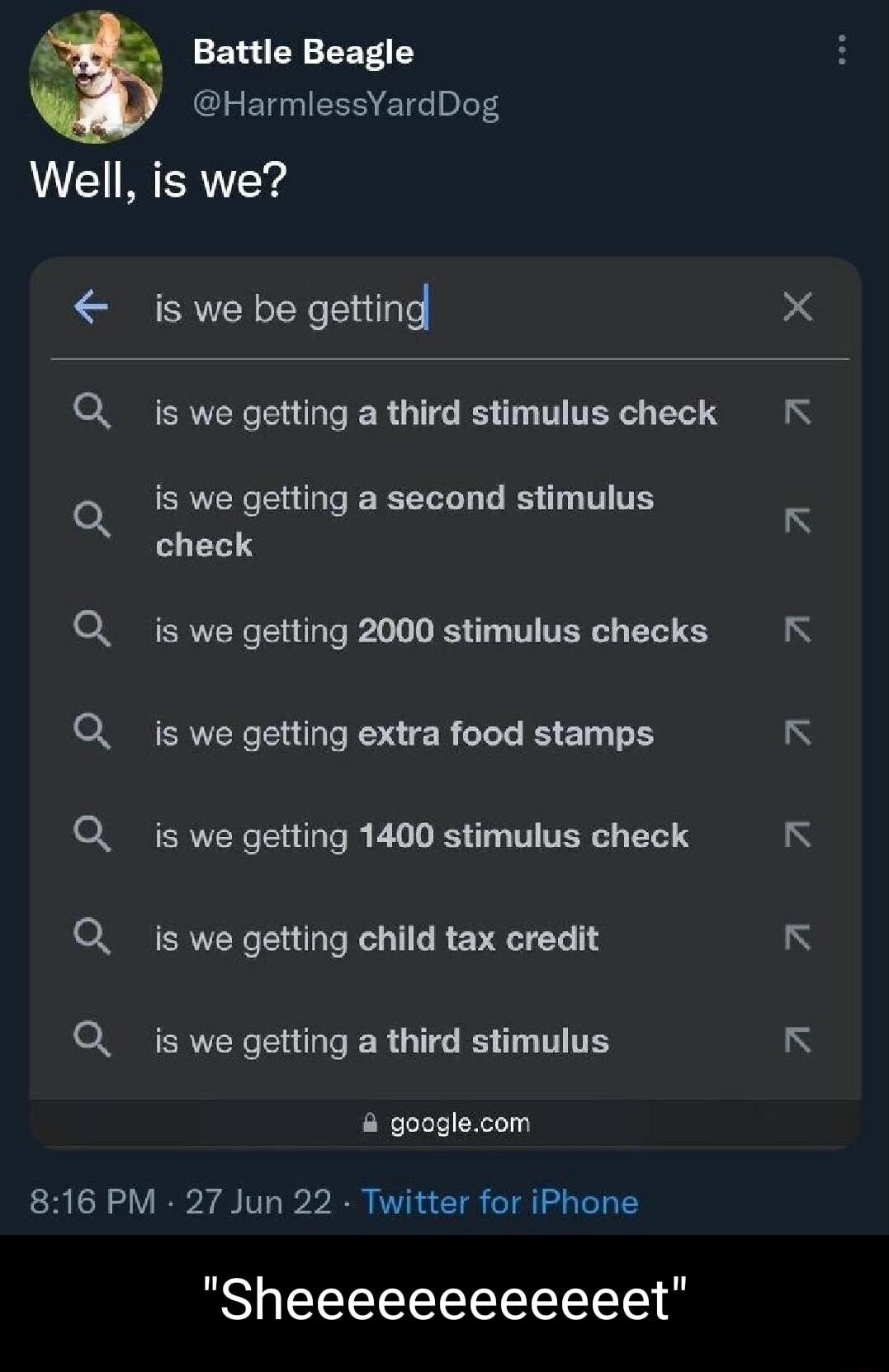Image resolution: width=889 pixels, height=1372 pixels.
Task: Click the fill arrow beside 'is we getting 1400 stimulus check'
Action: [798, 835]
